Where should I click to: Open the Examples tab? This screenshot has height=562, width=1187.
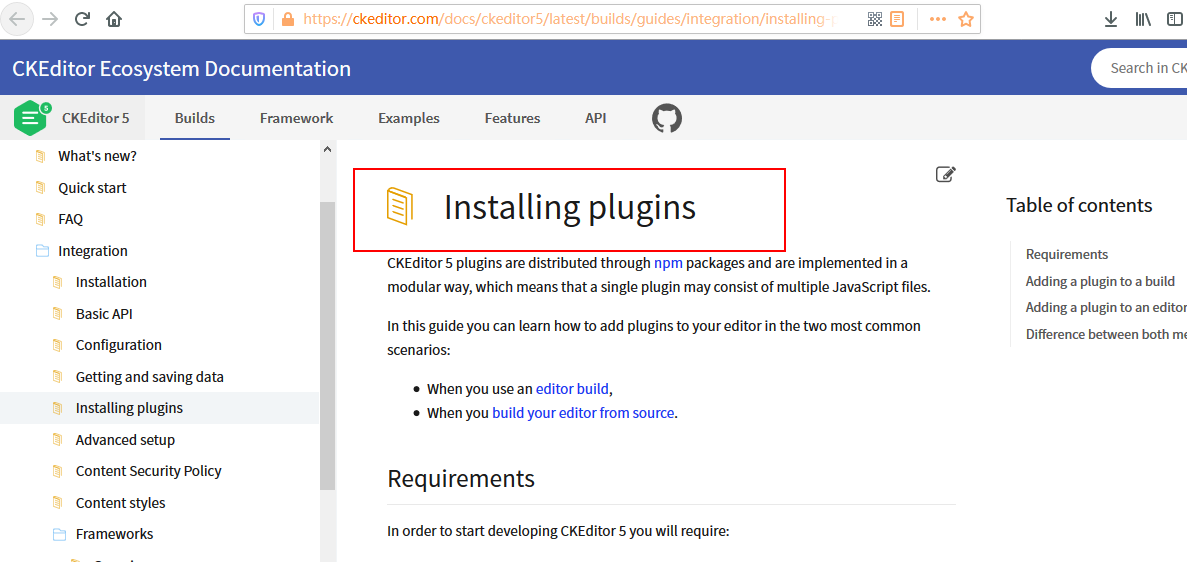pyautogui.click(x=409, y=118)
